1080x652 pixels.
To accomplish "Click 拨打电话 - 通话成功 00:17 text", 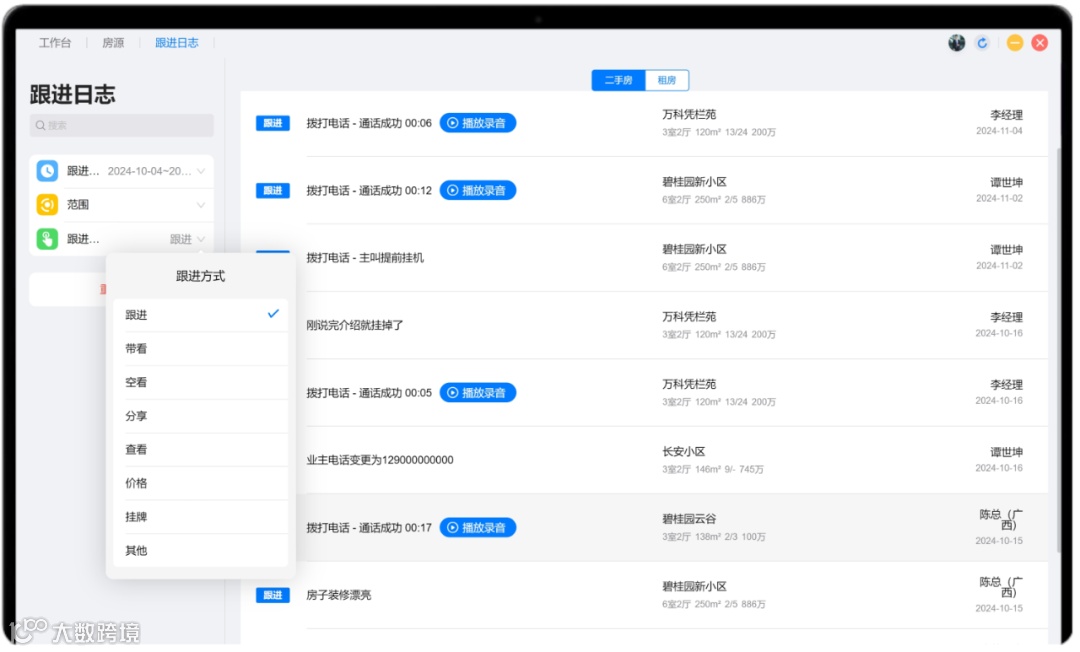I will [369, 527].
